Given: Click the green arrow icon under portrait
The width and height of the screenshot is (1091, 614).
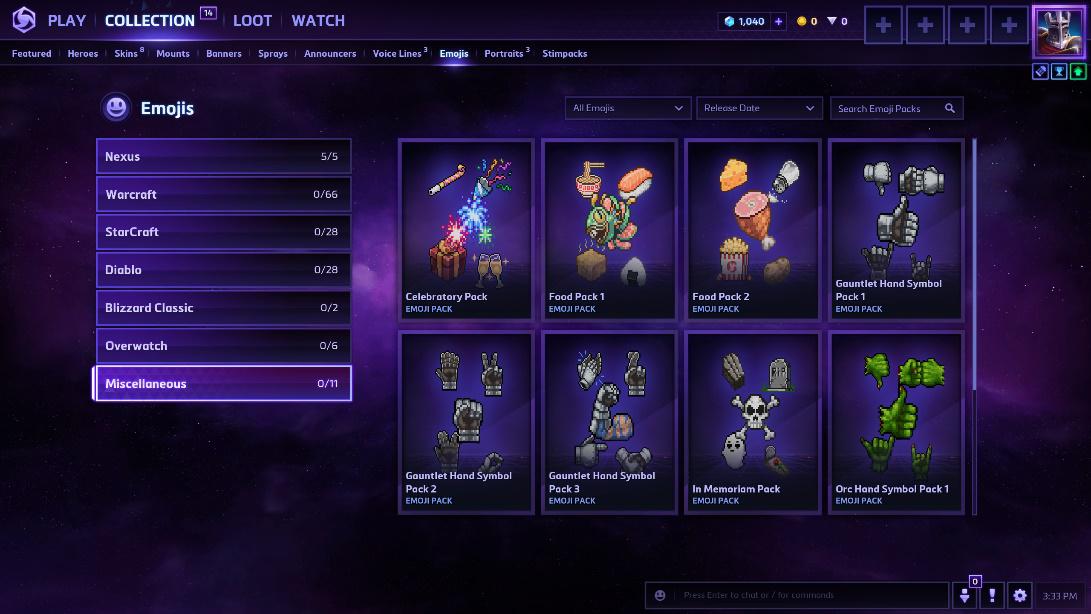Looking at the screenshot, I should (1078, 71).
